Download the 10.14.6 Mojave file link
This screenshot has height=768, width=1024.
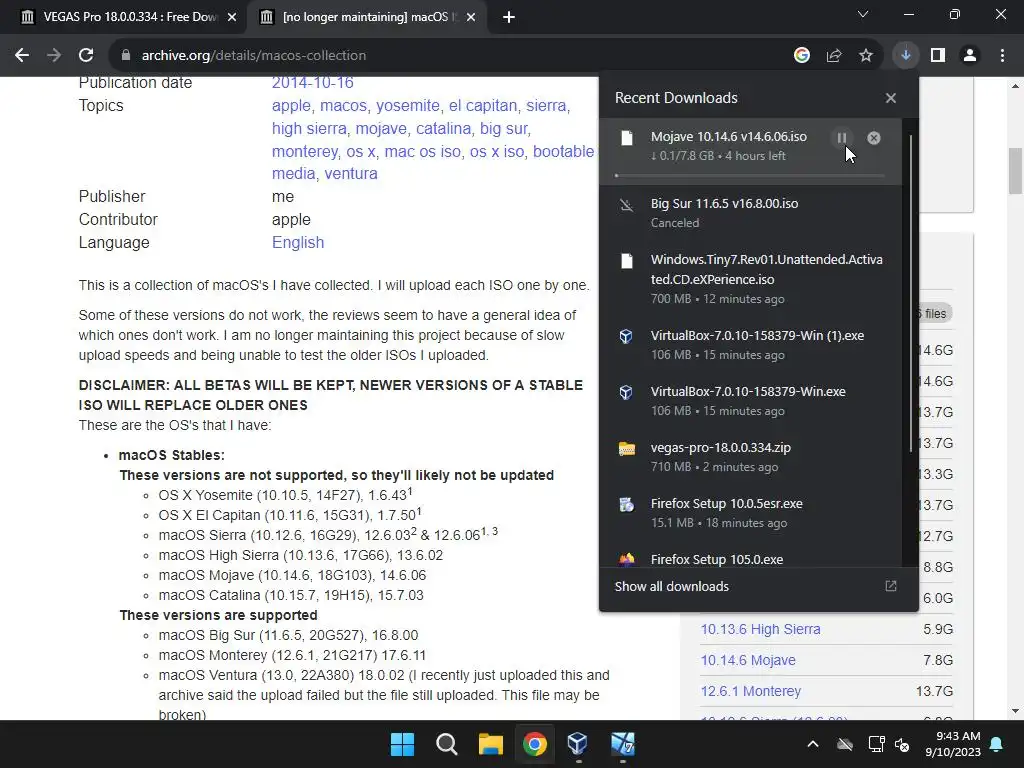(x=748, y=660)
